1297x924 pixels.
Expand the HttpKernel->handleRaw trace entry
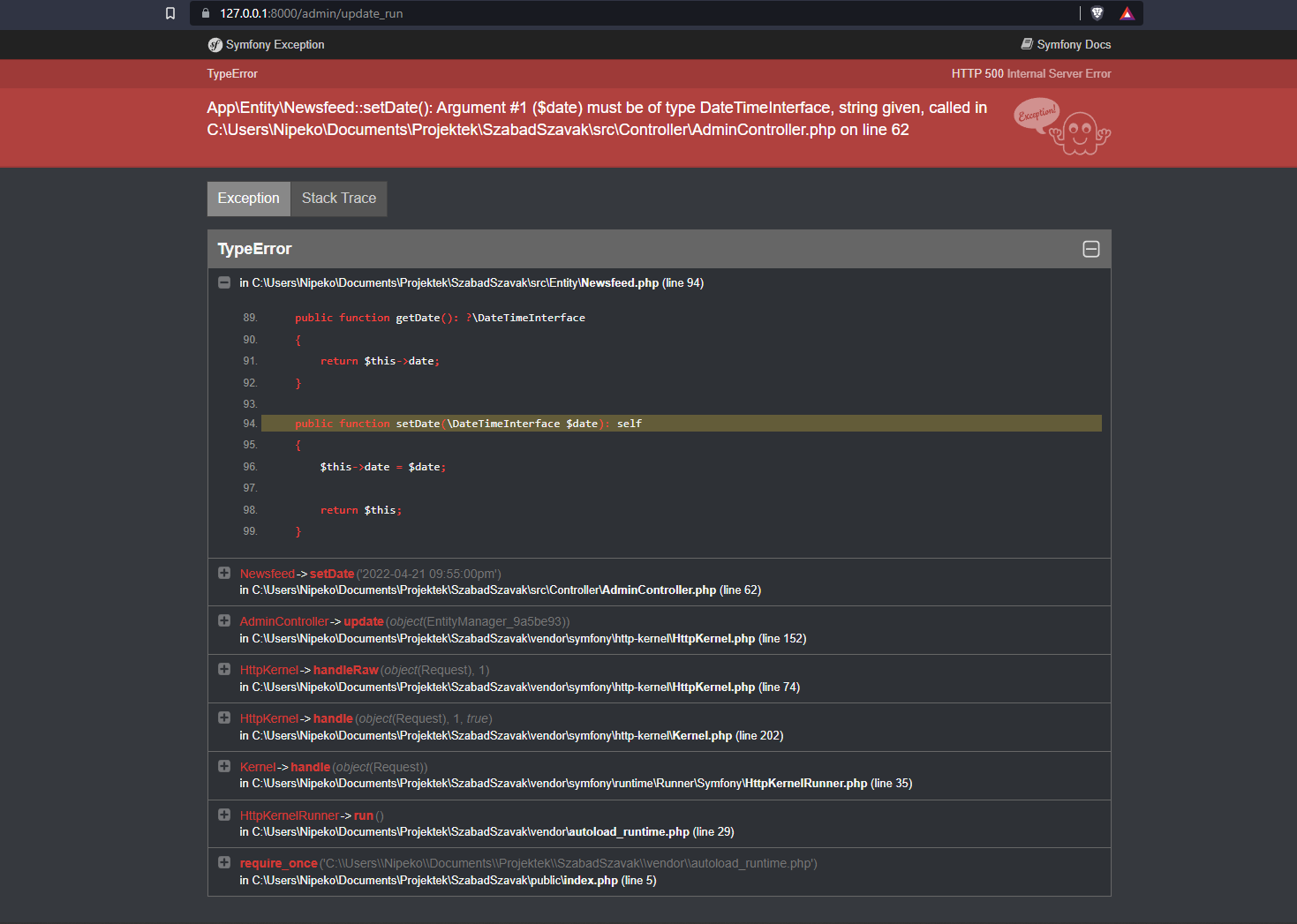point(224,669)
